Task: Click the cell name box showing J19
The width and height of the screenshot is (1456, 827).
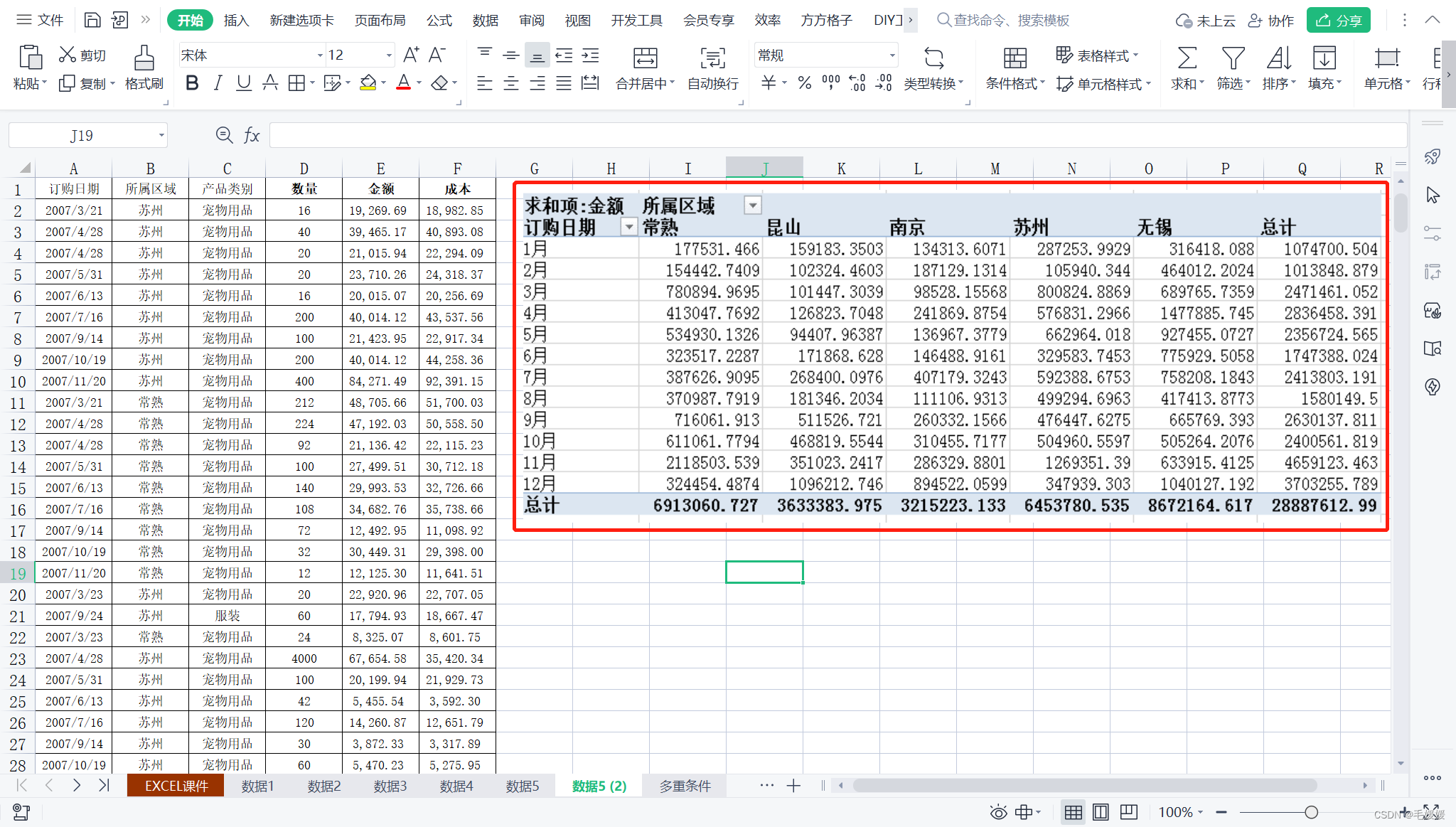Action: pyautogui.click(x=82, y=135)
